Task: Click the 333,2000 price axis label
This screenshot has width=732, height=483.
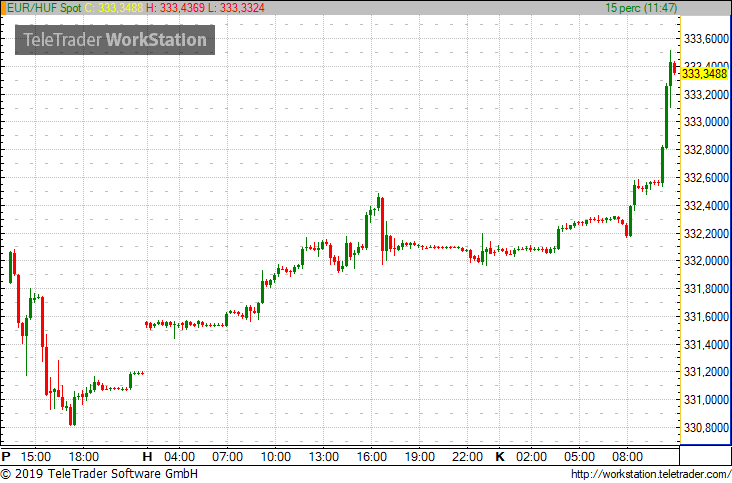Action: (706, 95)
